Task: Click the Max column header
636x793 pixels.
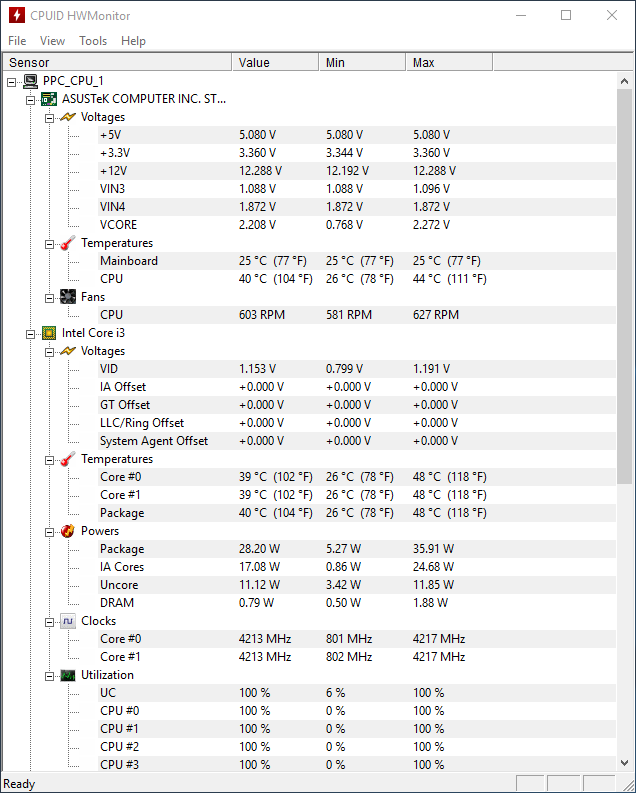Action: pyautogui.click(x=449, y=62)
